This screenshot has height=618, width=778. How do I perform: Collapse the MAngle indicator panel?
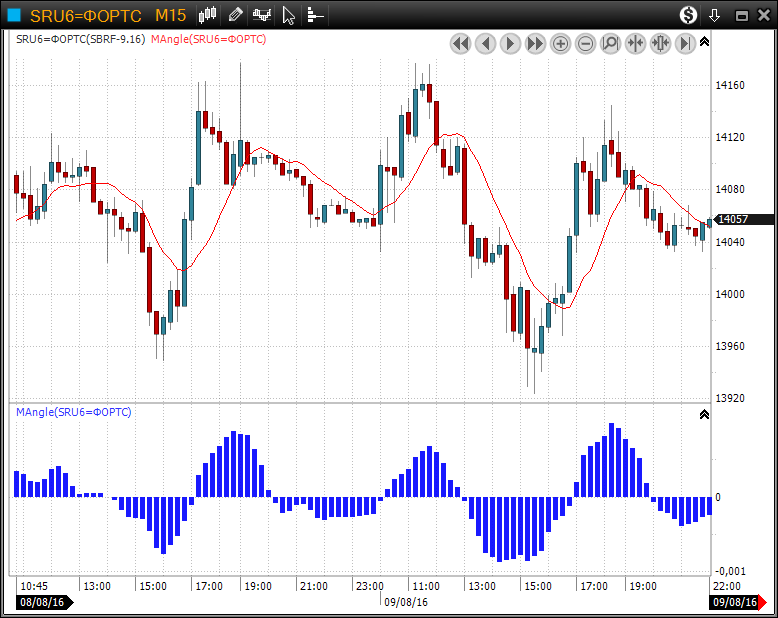[x=704, y=413]
